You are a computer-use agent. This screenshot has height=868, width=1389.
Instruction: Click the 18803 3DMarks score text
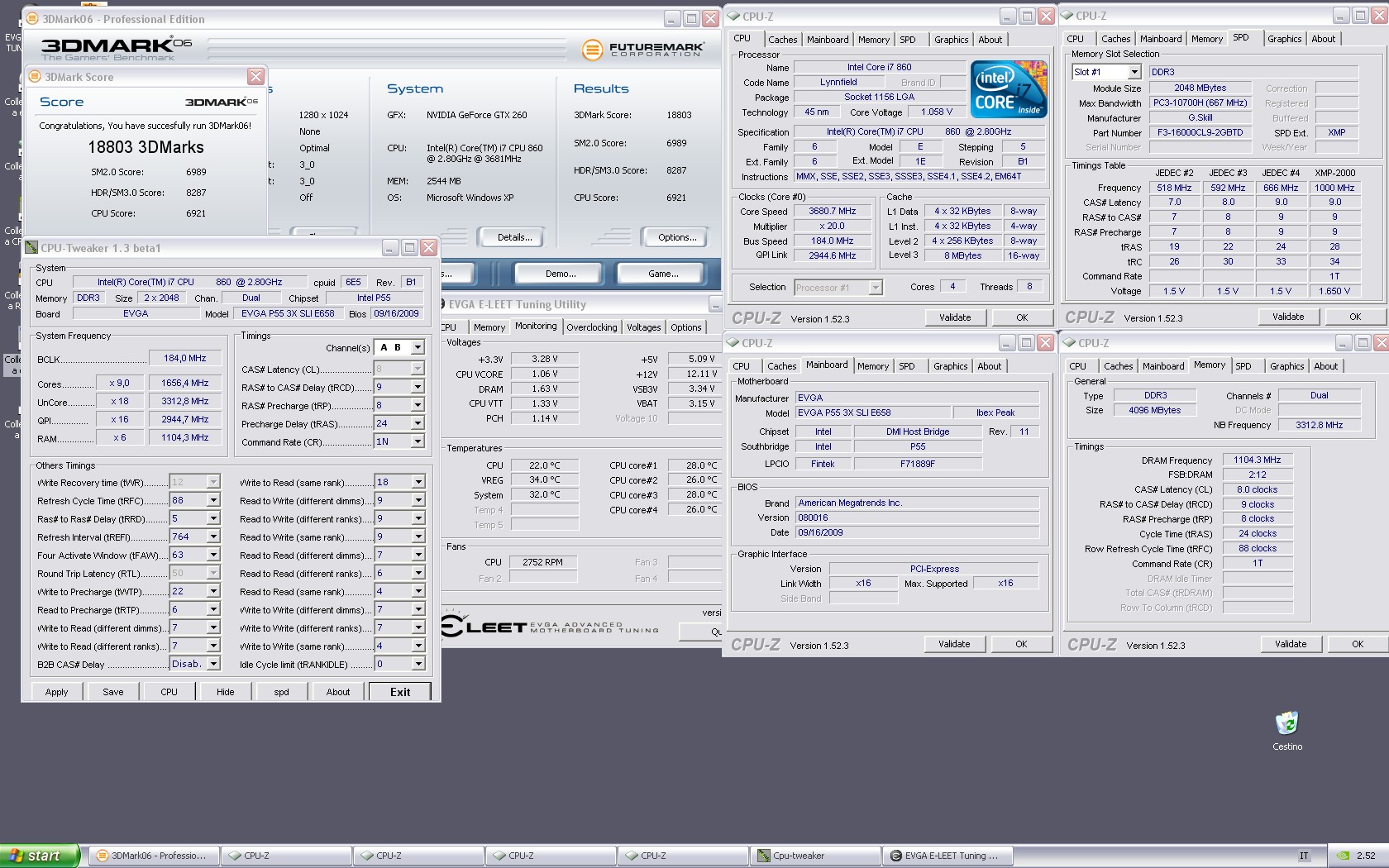tap(146, 147)
